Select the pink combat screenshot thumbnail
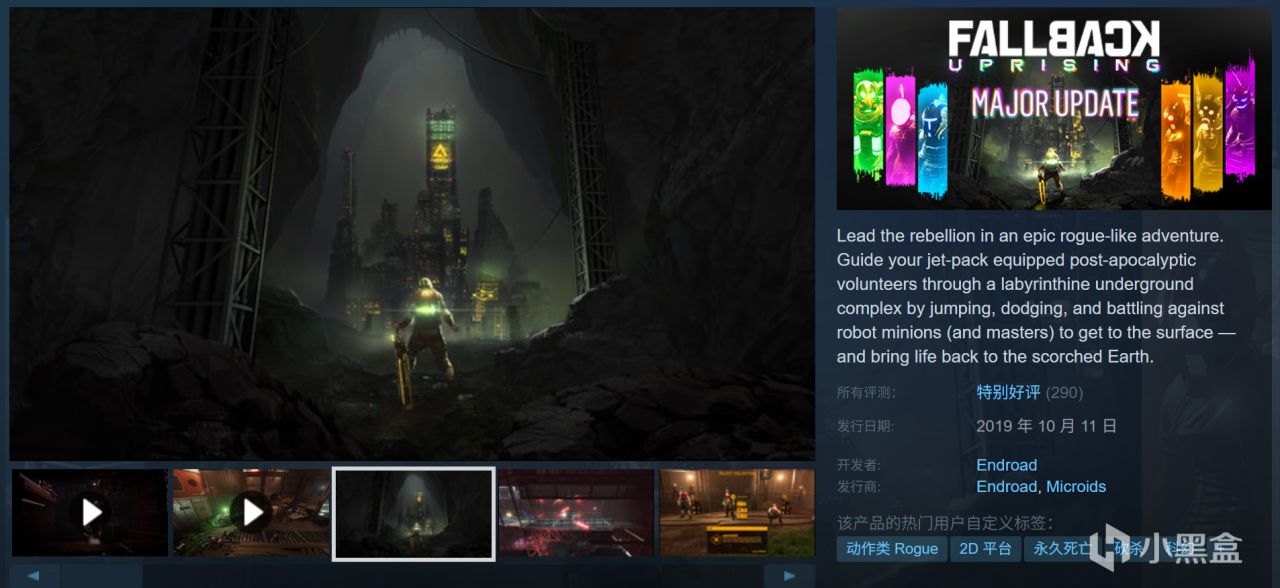 pyautogui.click(x=575, y=512)
